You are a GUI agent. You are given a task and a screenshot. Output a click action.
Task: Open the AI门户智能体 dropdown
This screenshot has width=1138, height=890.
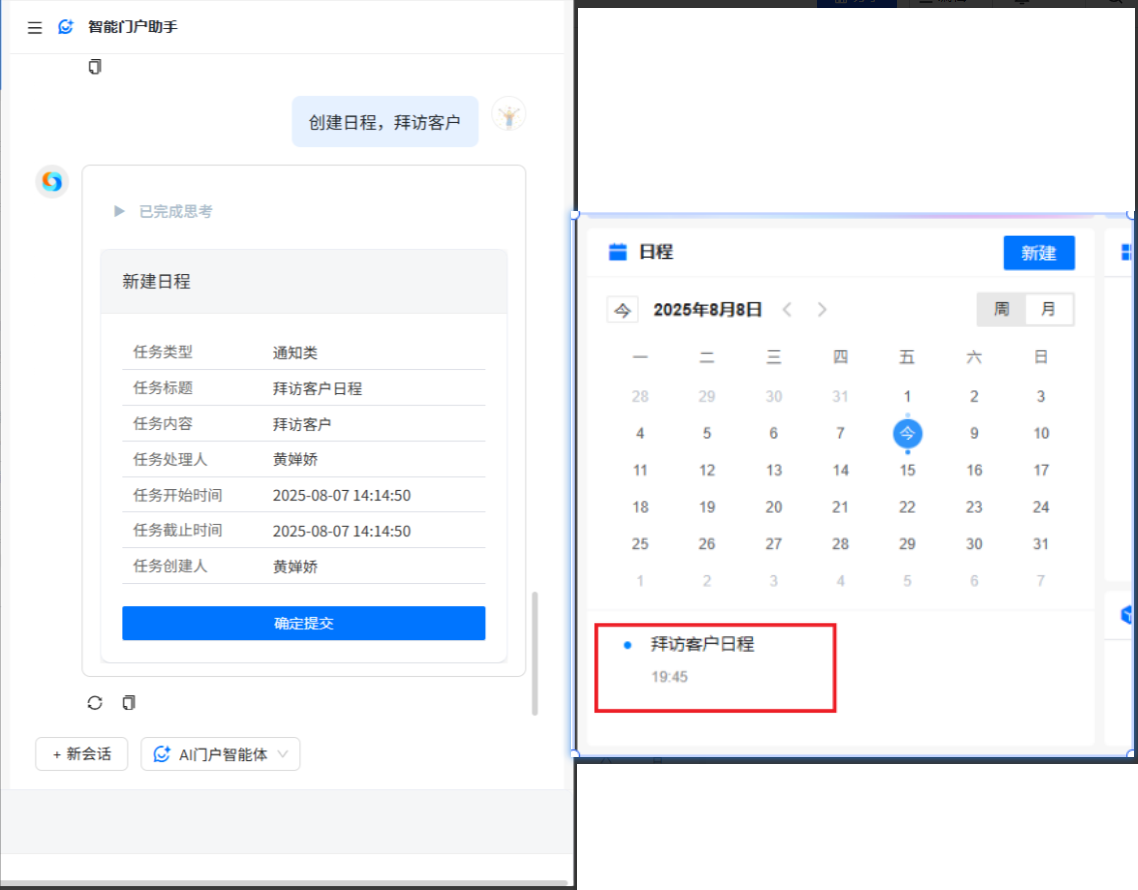[220, 755]
